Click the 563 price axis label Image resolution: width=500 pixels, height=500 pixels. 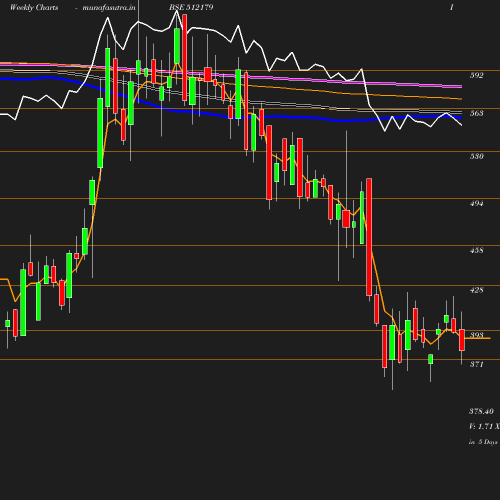click(477, 113)
